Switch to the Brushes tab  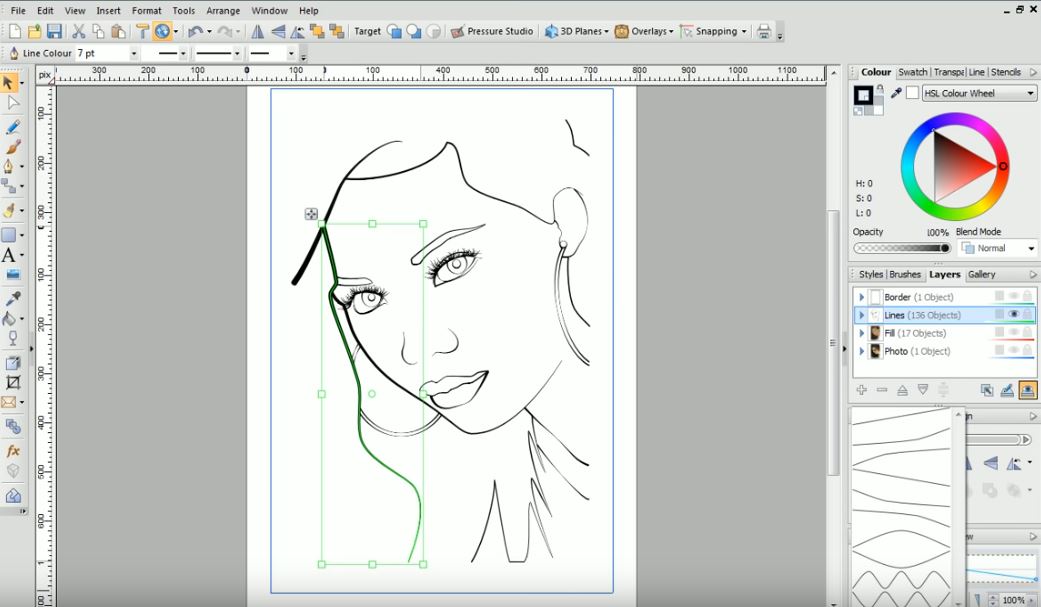pos(905,274)
